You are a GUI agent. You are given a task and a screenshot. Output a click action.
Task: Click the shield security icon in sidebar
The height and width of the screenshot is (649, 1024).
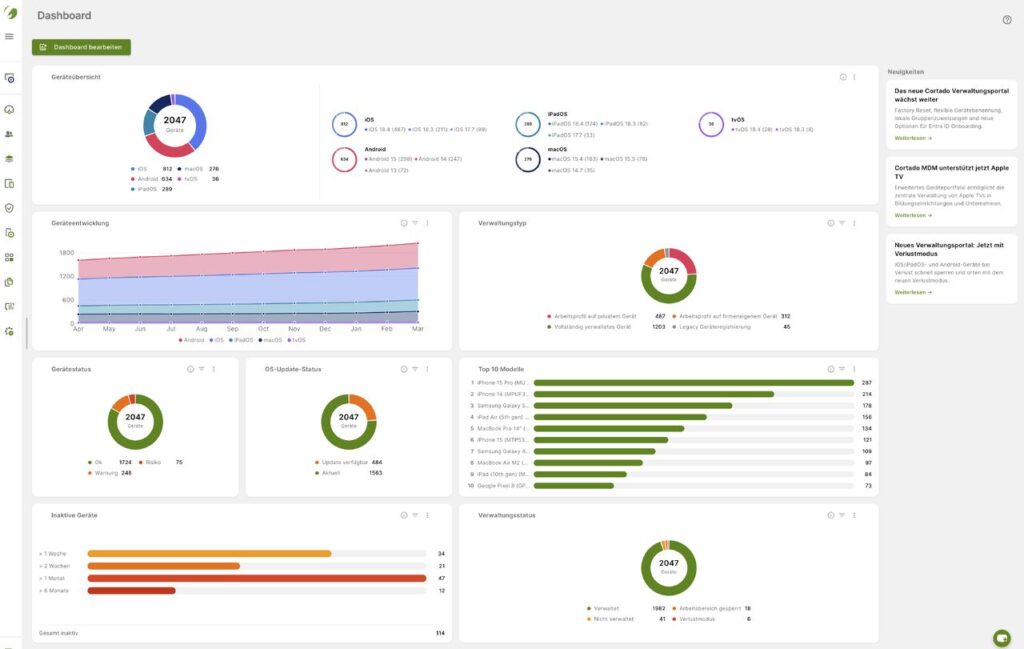pyautogui.click(x=10, y=208)
